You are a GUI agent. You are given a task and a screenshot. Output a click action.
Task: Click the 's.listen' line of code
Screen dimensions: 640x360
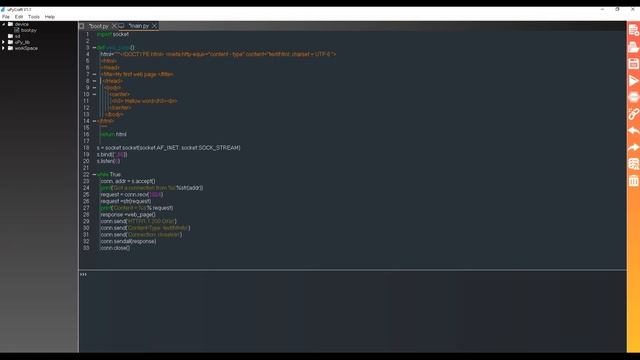tap(109, 161)
